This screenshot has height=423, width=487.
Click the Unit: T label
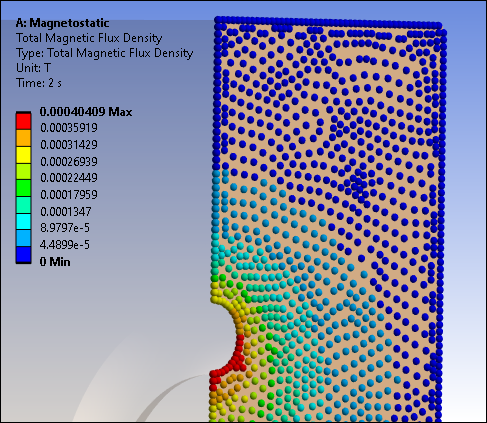pos(33,68)
